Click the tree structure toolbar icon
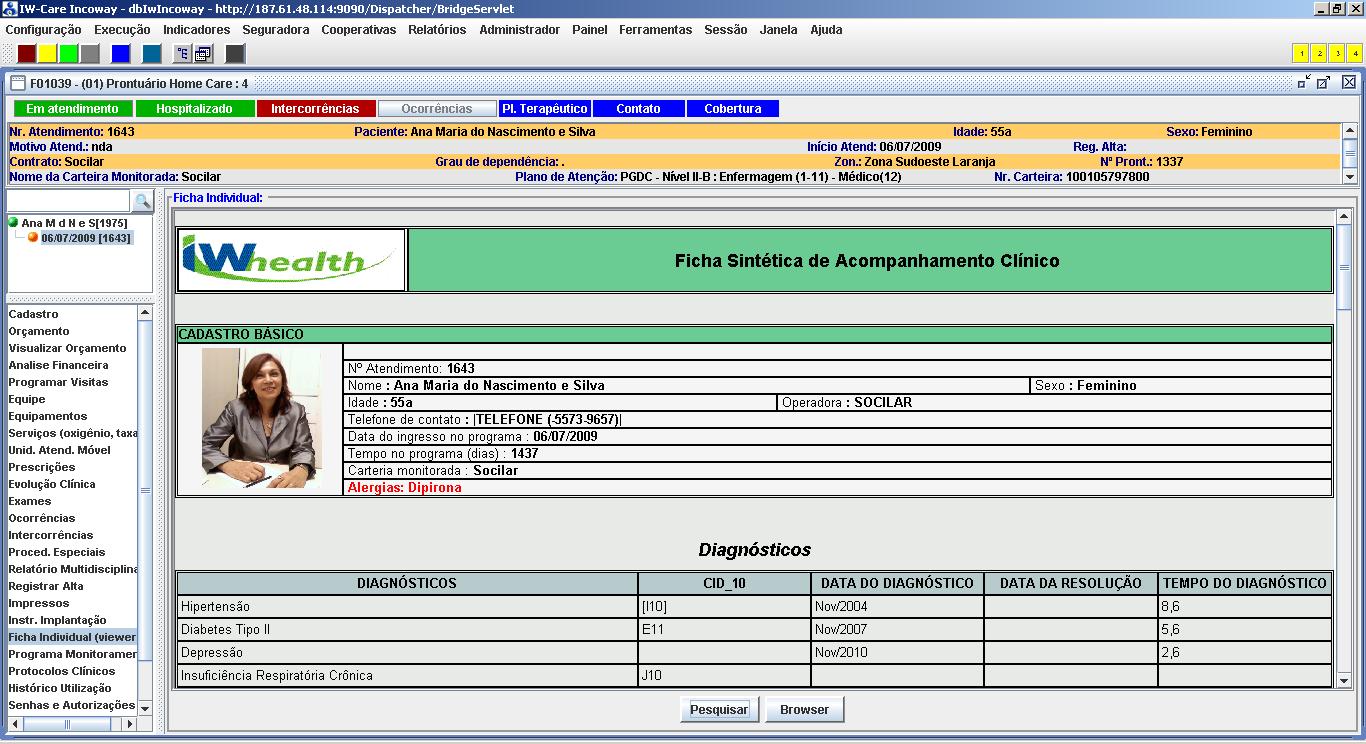The height and width of the screenshot is (744, 1366). tap(182, 54)
